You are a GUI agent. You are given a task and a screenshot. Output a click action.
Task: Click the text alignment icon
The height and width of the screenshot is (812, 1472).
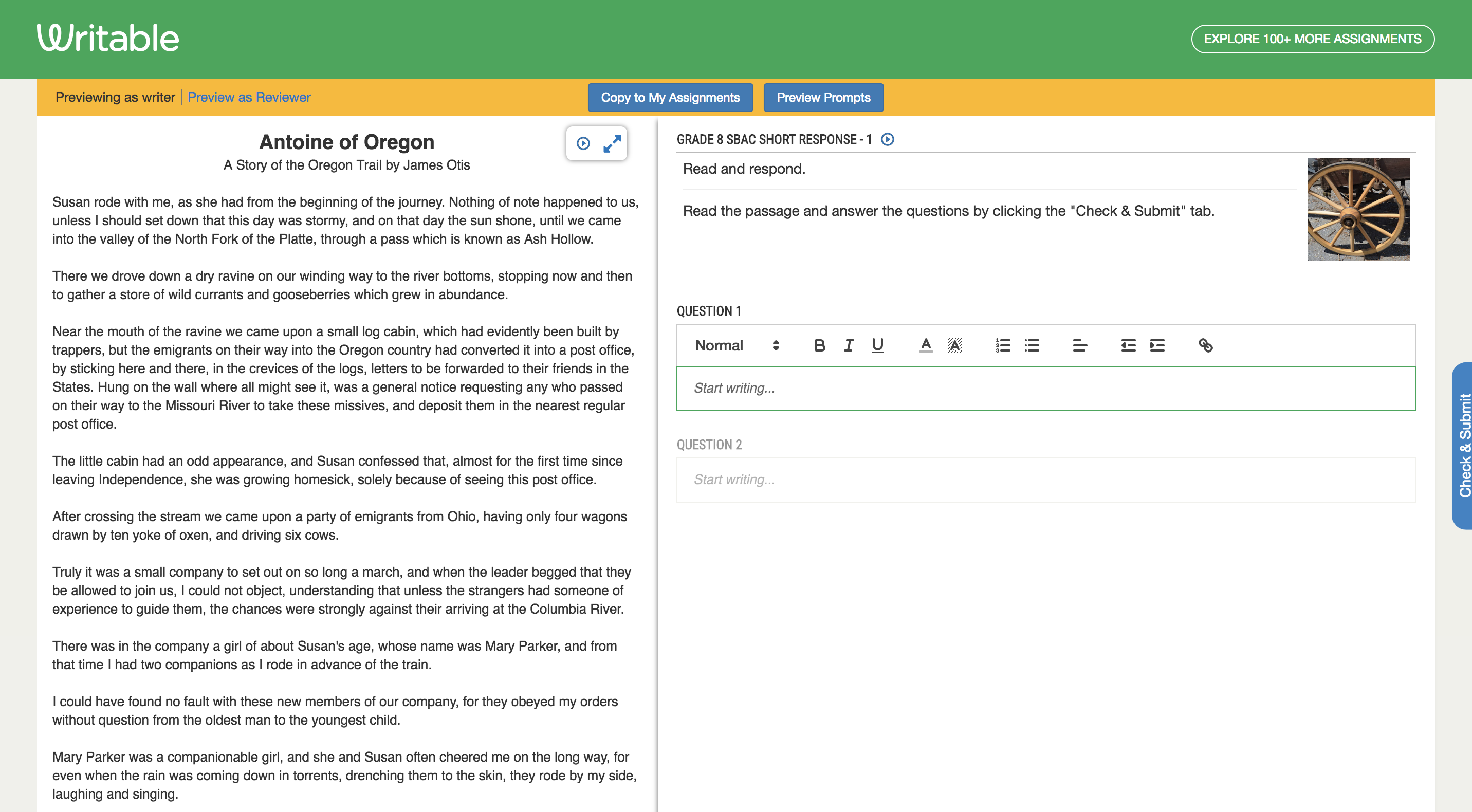tap(1078, 345)
